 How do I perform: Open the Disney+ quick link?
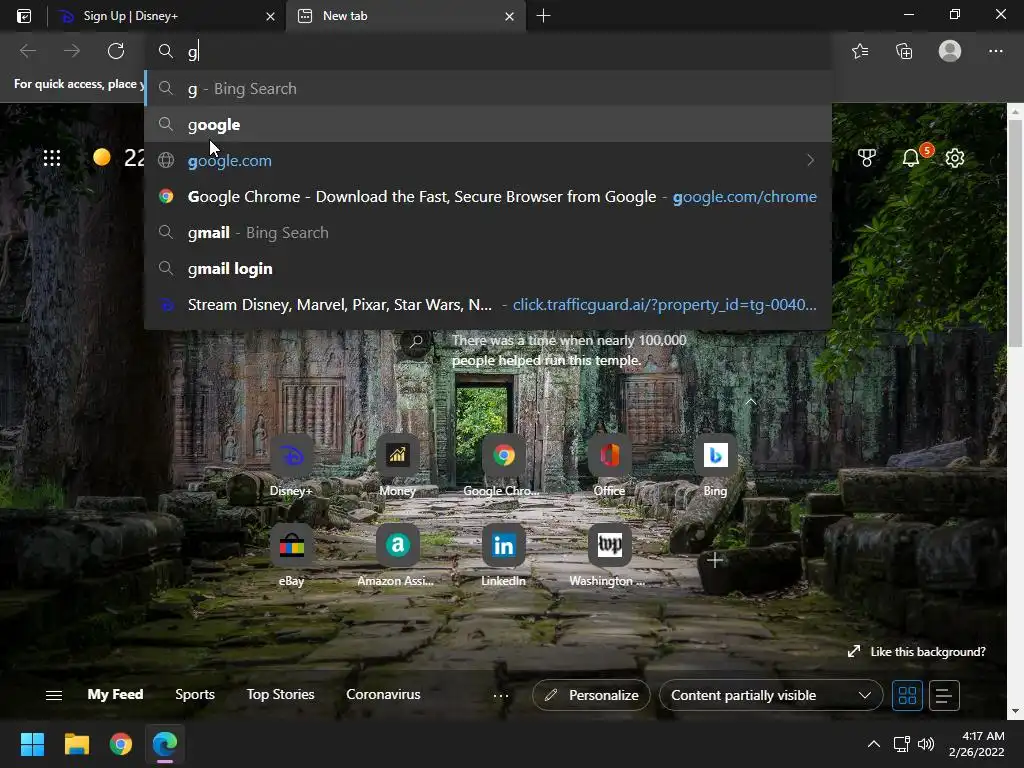pos(291,466)
